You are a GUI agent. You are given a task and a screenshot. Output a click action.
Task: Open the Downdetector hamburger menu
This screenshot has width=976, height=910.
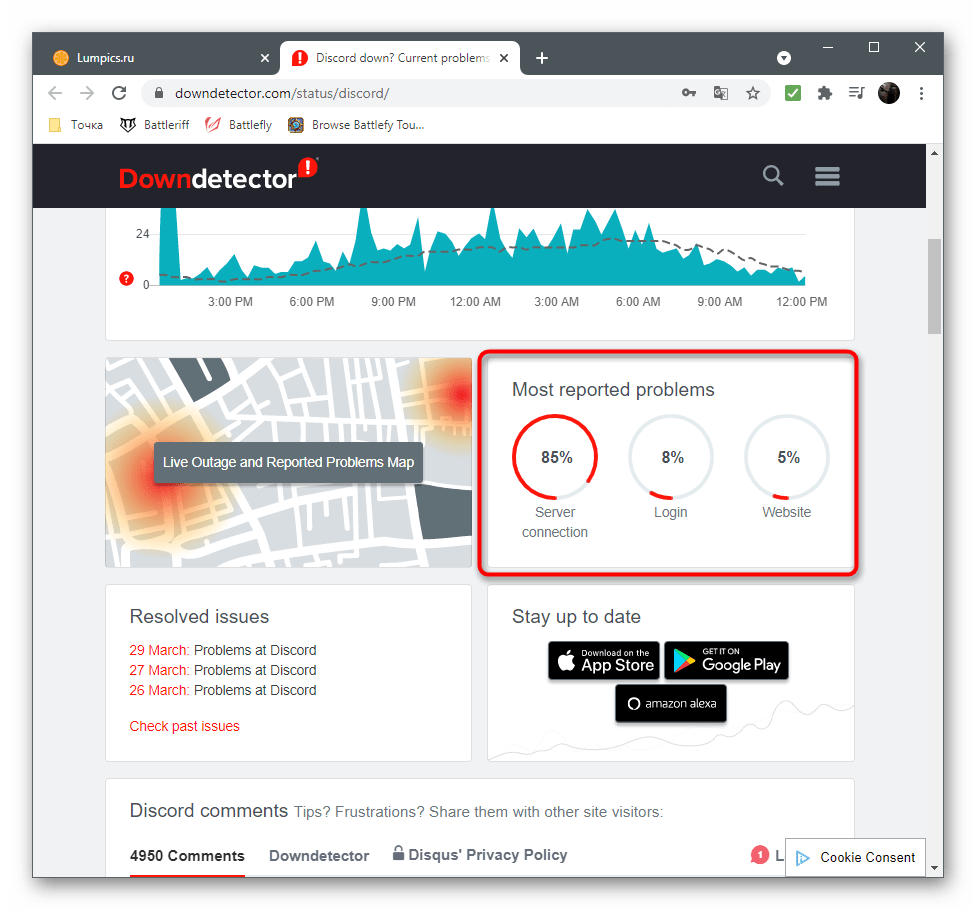point(827,176)
